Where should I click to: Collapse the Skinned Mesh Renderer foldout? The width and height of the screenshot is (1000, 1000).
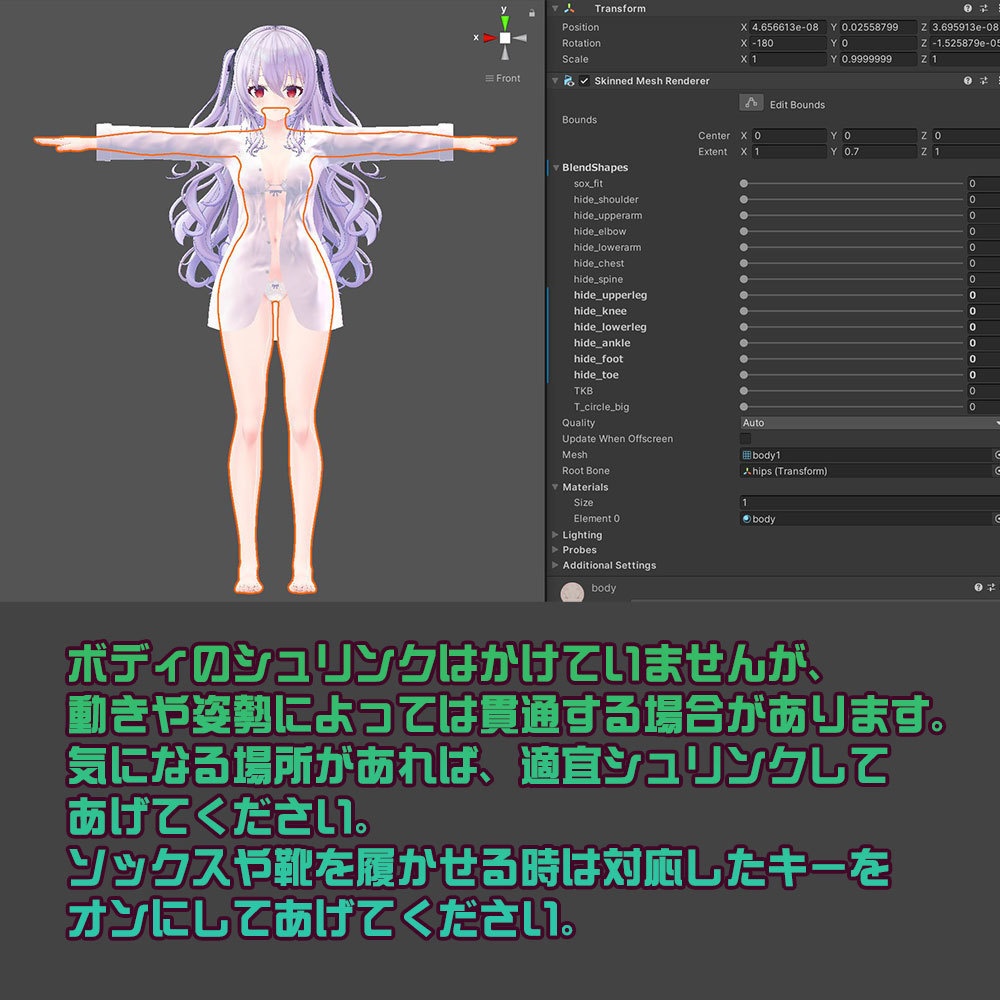(555, 80)
